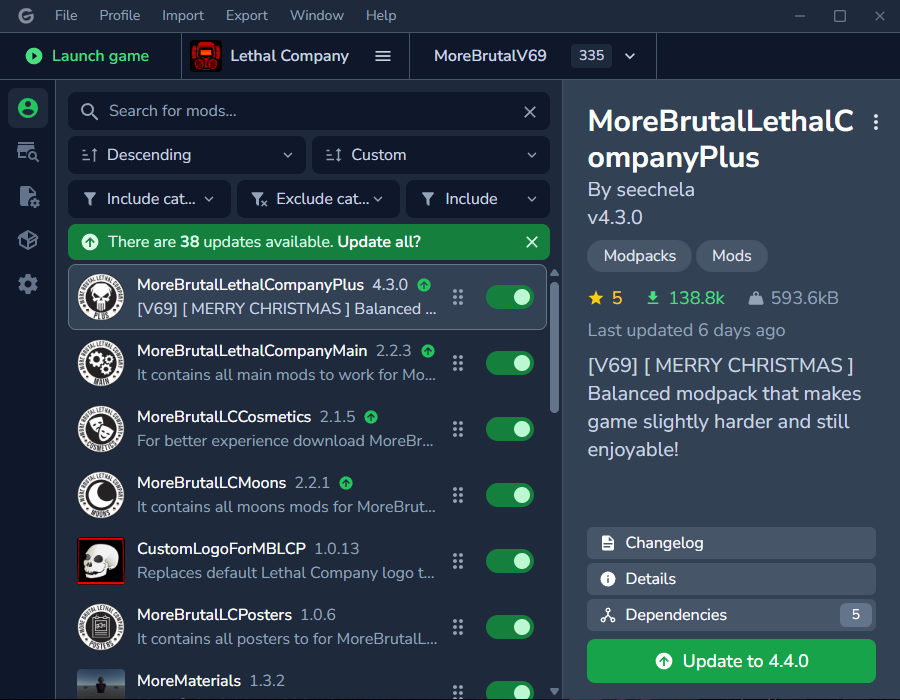This screenshot has height=700, width=900.
Task: Open the browse mods sidebar icon
Action: coord(28,152)
